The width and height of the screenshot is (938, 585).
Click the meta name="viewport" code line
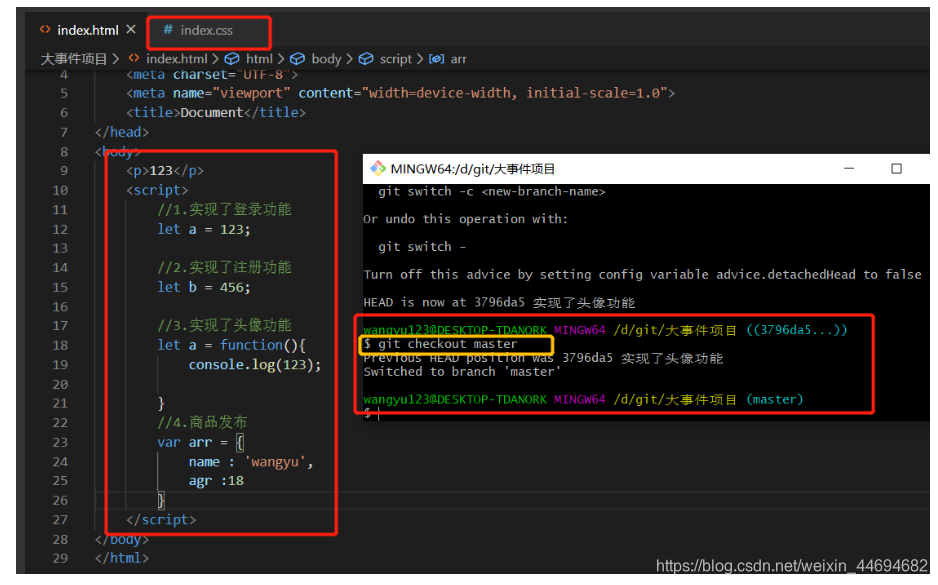coord(400,93)
